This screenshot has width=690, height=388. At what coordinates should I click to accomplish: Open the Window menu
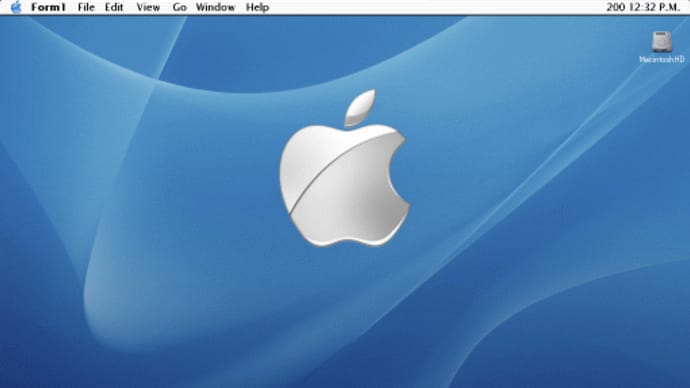pyautogui.click(x=215, y=7)
